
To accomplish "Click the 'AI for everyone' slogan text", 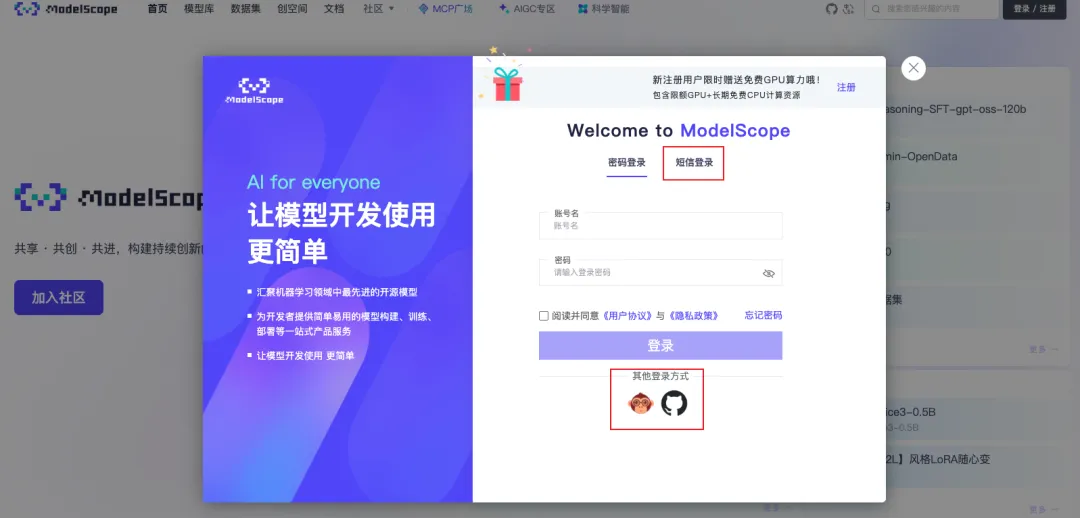I will click(x=313, y=183).
